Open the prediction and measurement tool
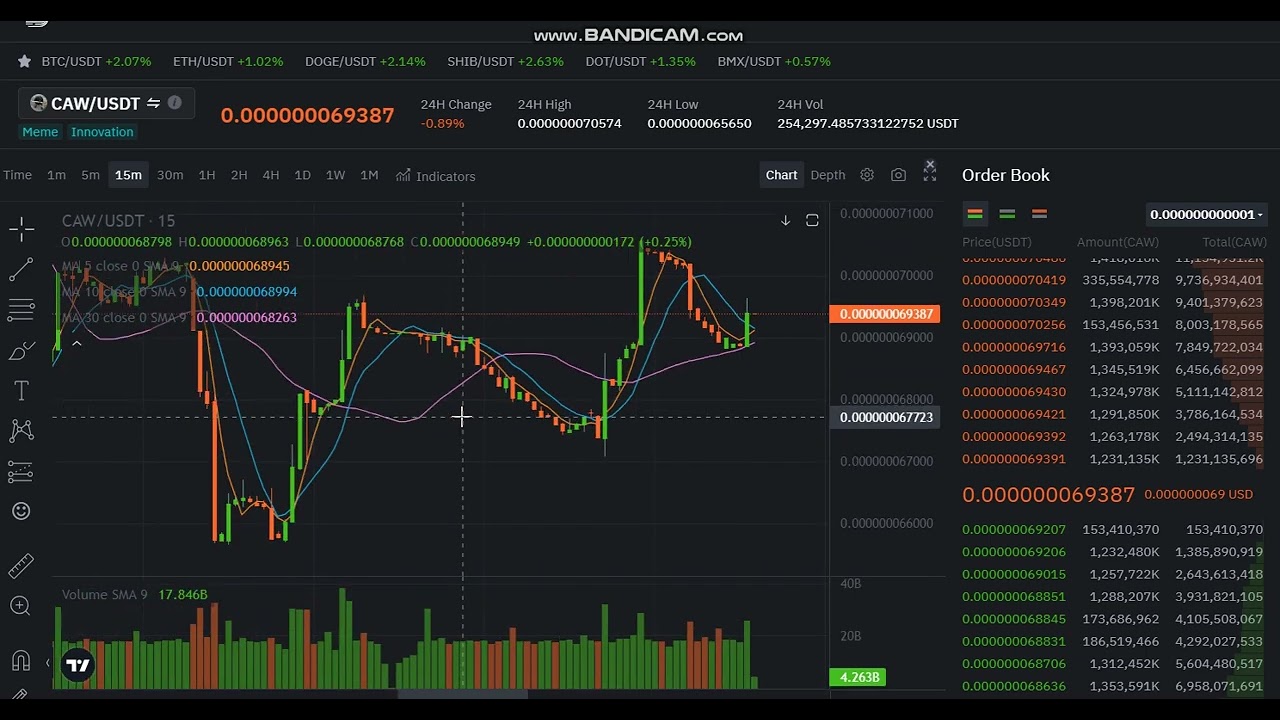Screen dimensions: 1280x720 (21, 471)
